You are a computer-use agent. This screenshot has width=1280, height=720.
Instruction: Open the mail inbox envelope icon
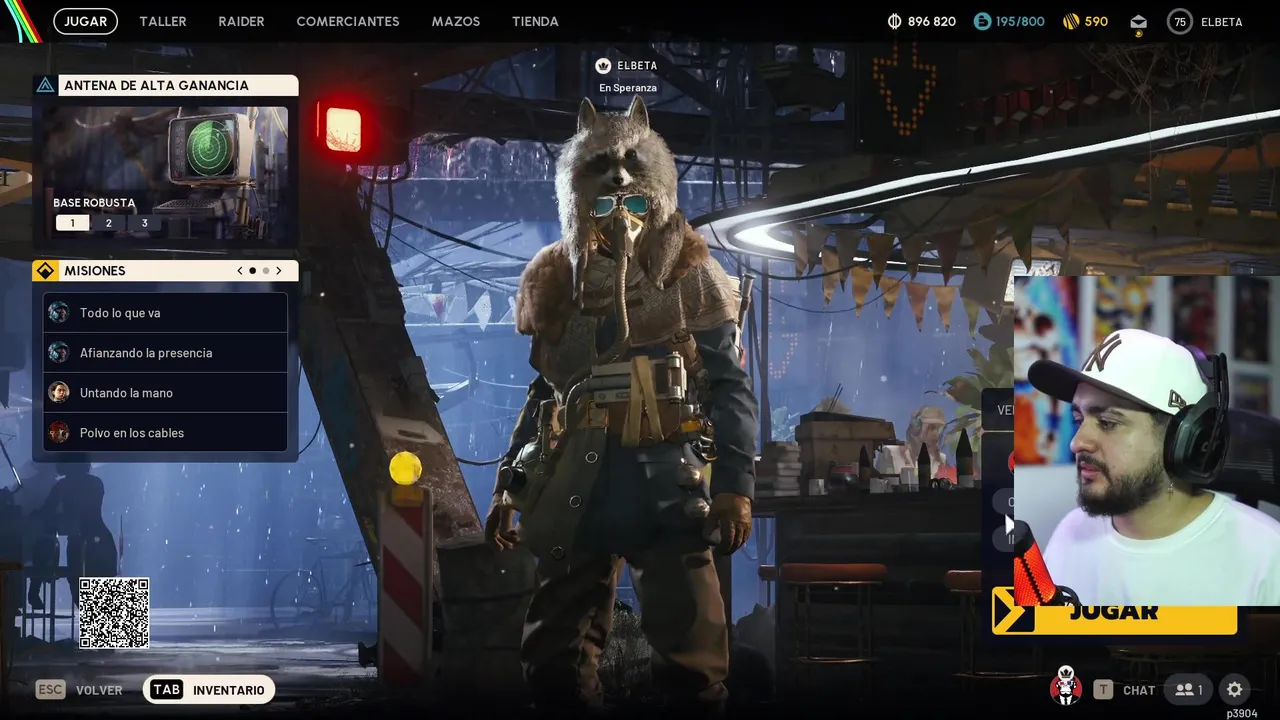(x=1138, y=22)
